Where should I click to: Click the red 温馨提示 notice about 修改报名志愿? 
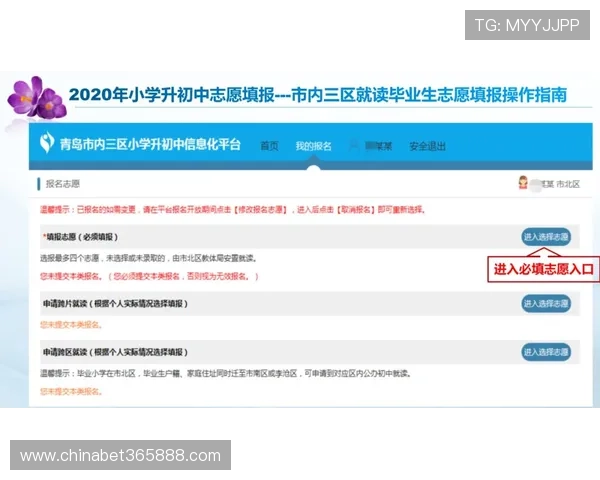tap(233, 210)
